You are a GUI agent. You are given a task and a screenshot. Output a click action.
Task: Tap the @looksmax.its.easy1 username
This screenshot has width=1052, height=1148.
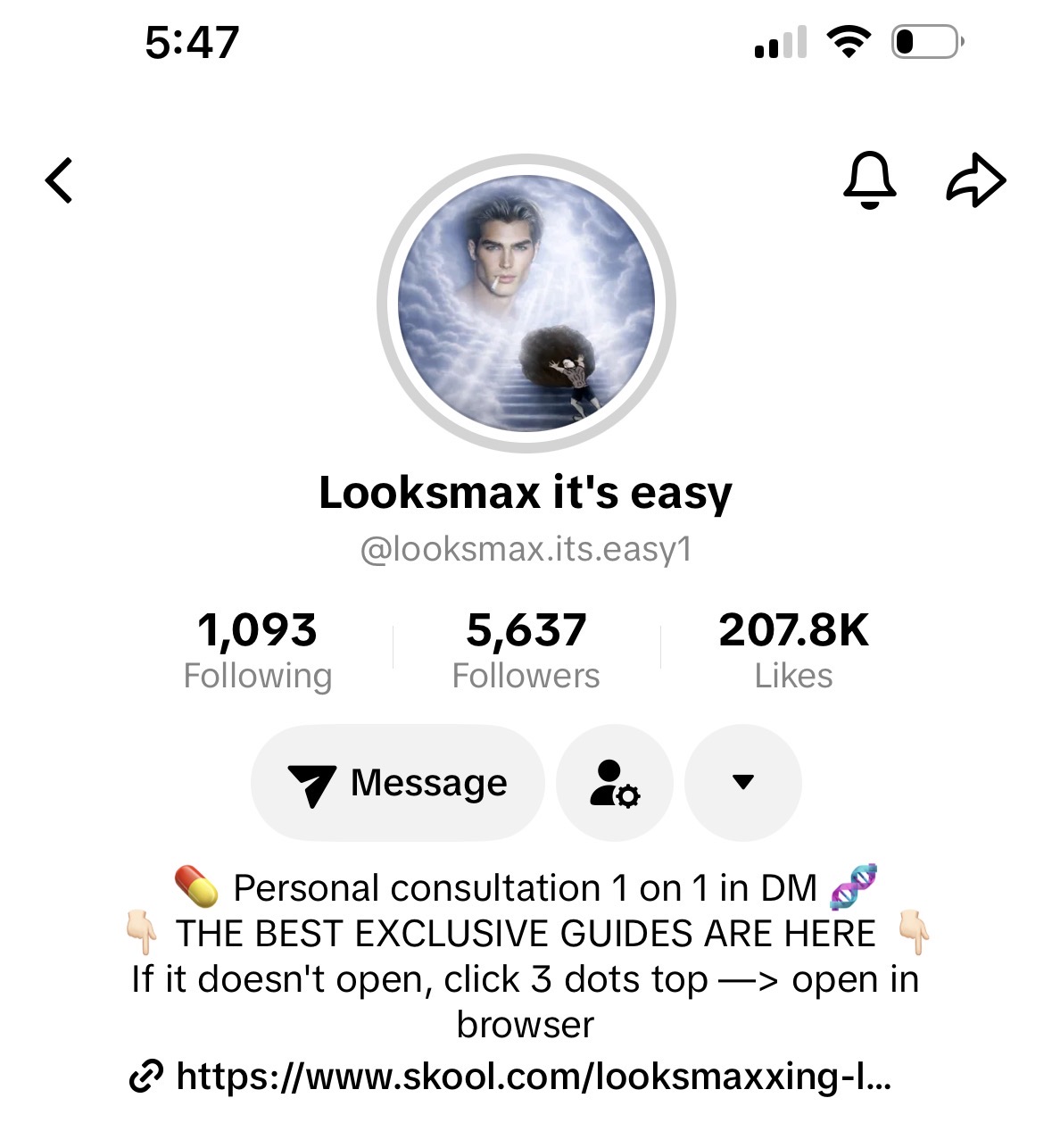(526, 549)
